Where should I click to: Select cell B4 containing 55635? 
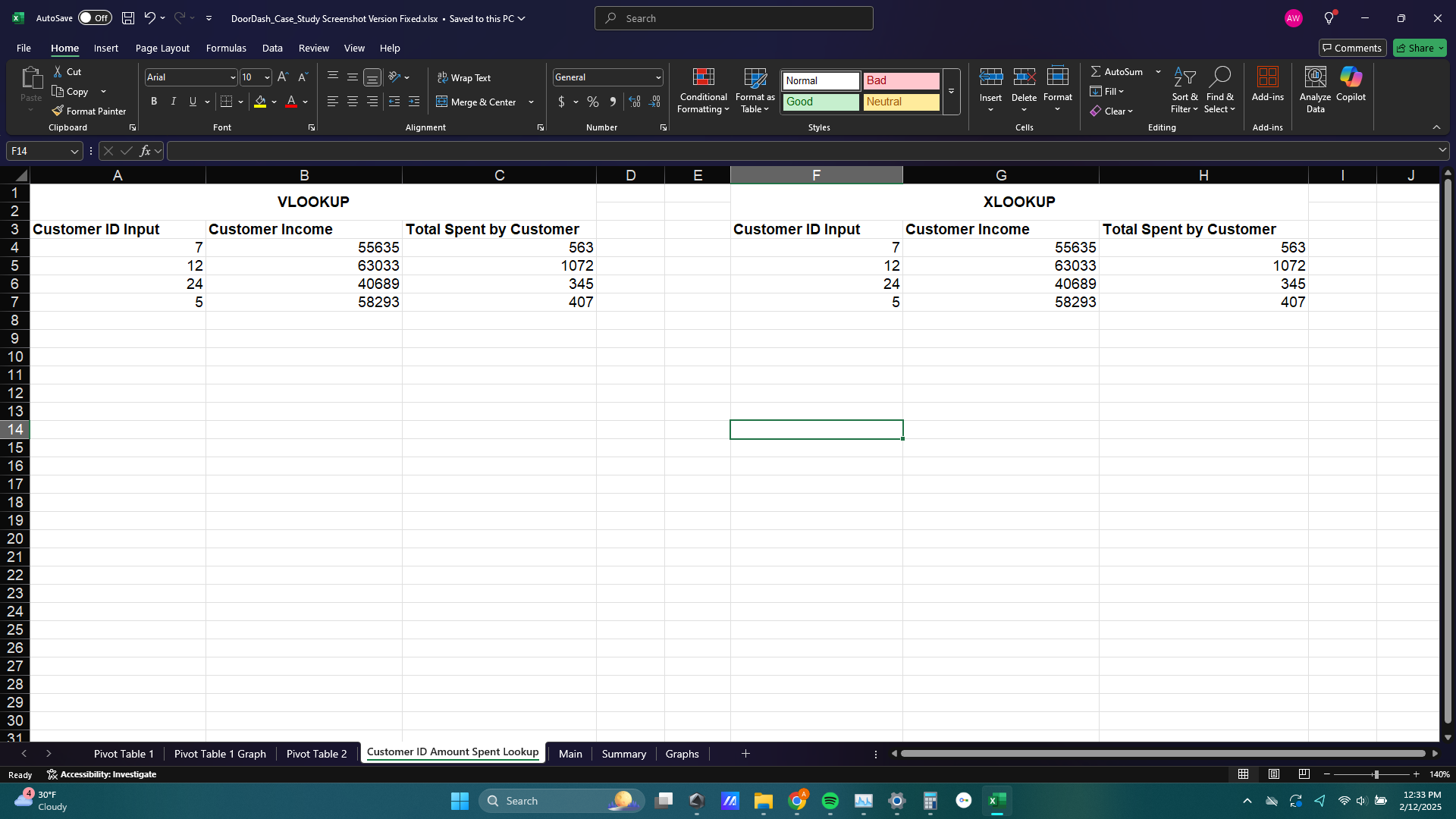pos(303,248)
